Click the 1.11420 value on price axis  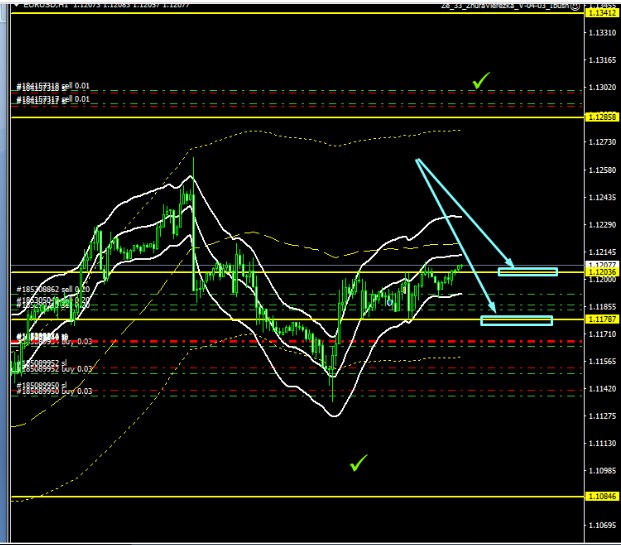[x=602, y=389]
